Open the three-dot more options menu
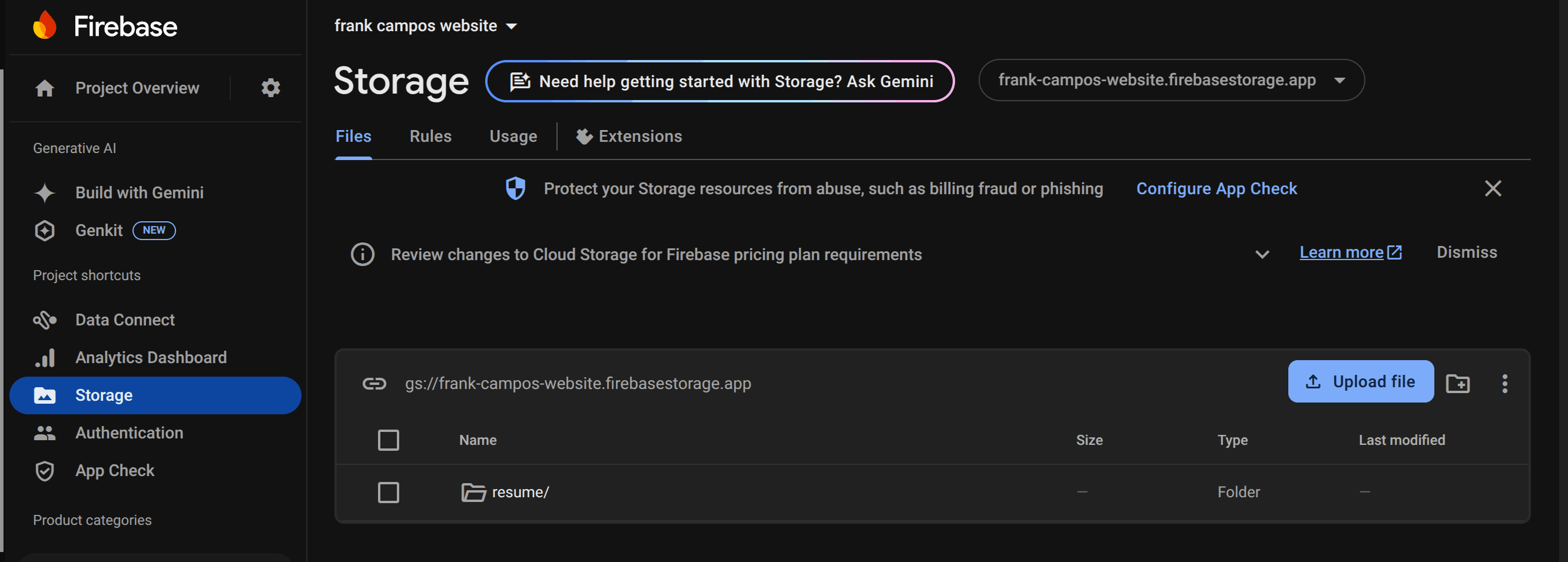1568x562 pixels. [x=1504, y=383]
